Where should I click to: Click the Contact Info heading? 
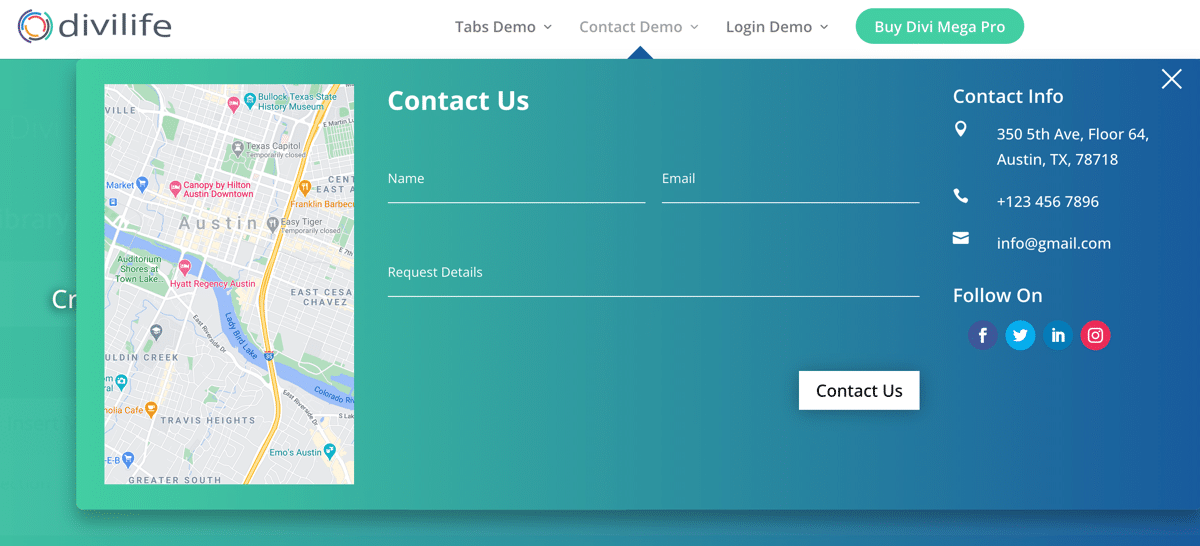click(x=1008, y=96)
